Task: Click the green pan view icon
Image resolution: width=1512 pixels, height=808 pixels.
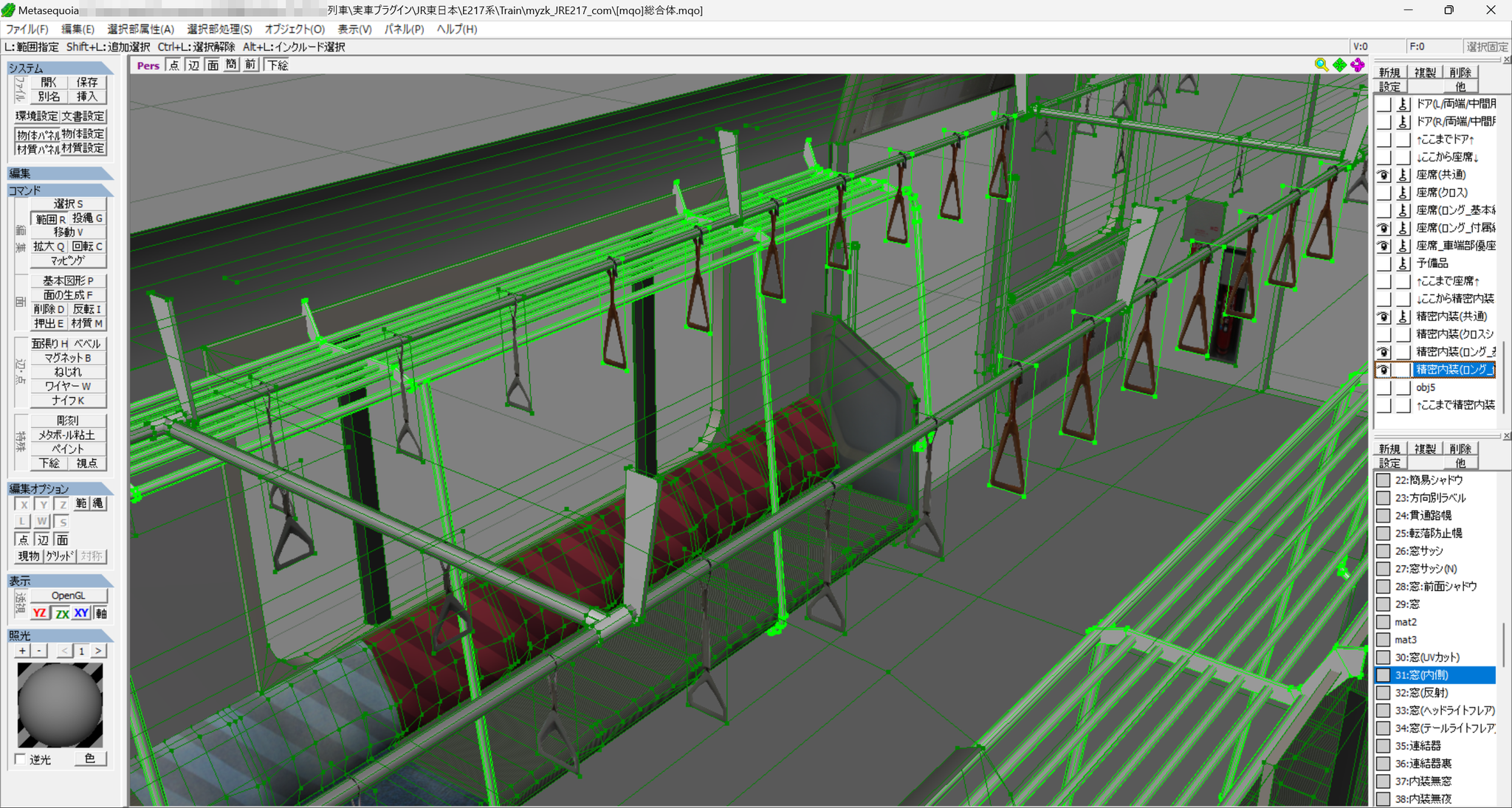Action: (1339, 65)
